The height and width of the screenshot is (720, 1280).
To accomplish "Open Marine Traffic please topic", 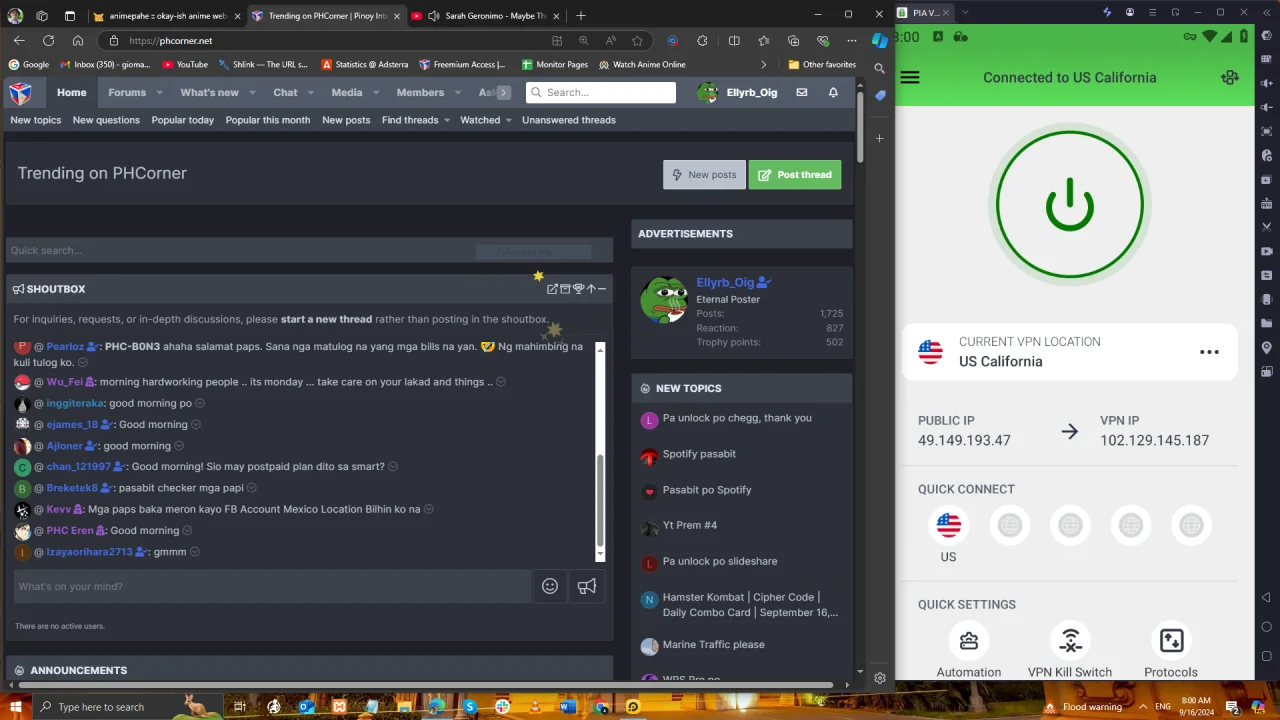I will click(713, 645).
